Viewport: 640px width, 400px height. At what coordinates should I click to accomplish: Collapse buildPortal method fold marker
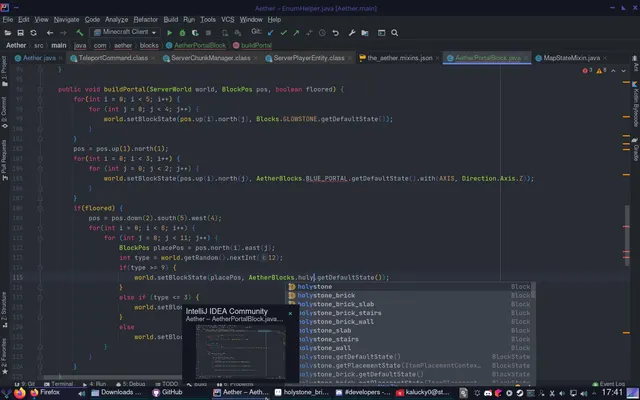tap(40, 89)
